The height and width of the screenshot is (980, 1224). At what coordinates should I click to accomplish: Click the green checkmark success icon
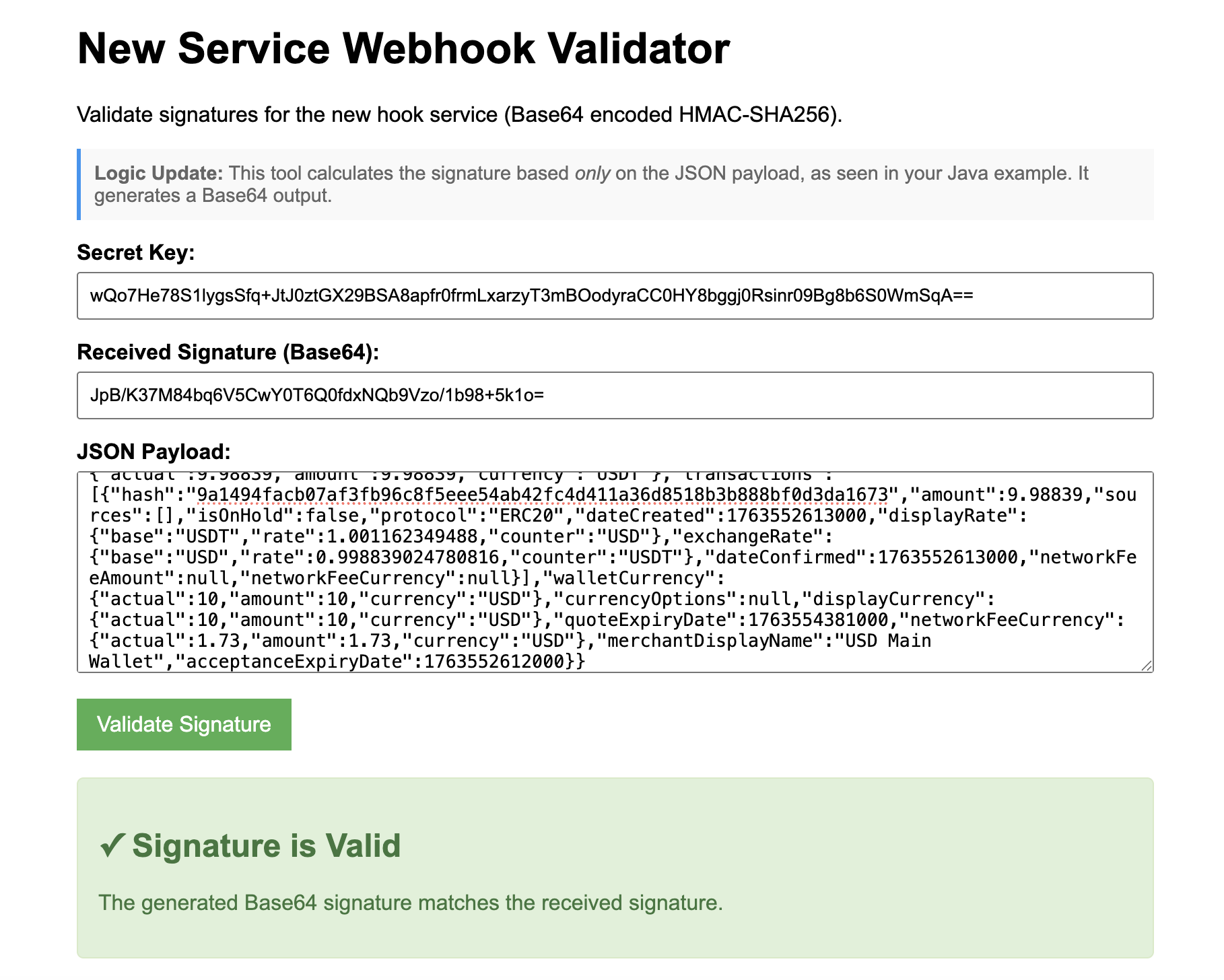click(x=113, y=845)
